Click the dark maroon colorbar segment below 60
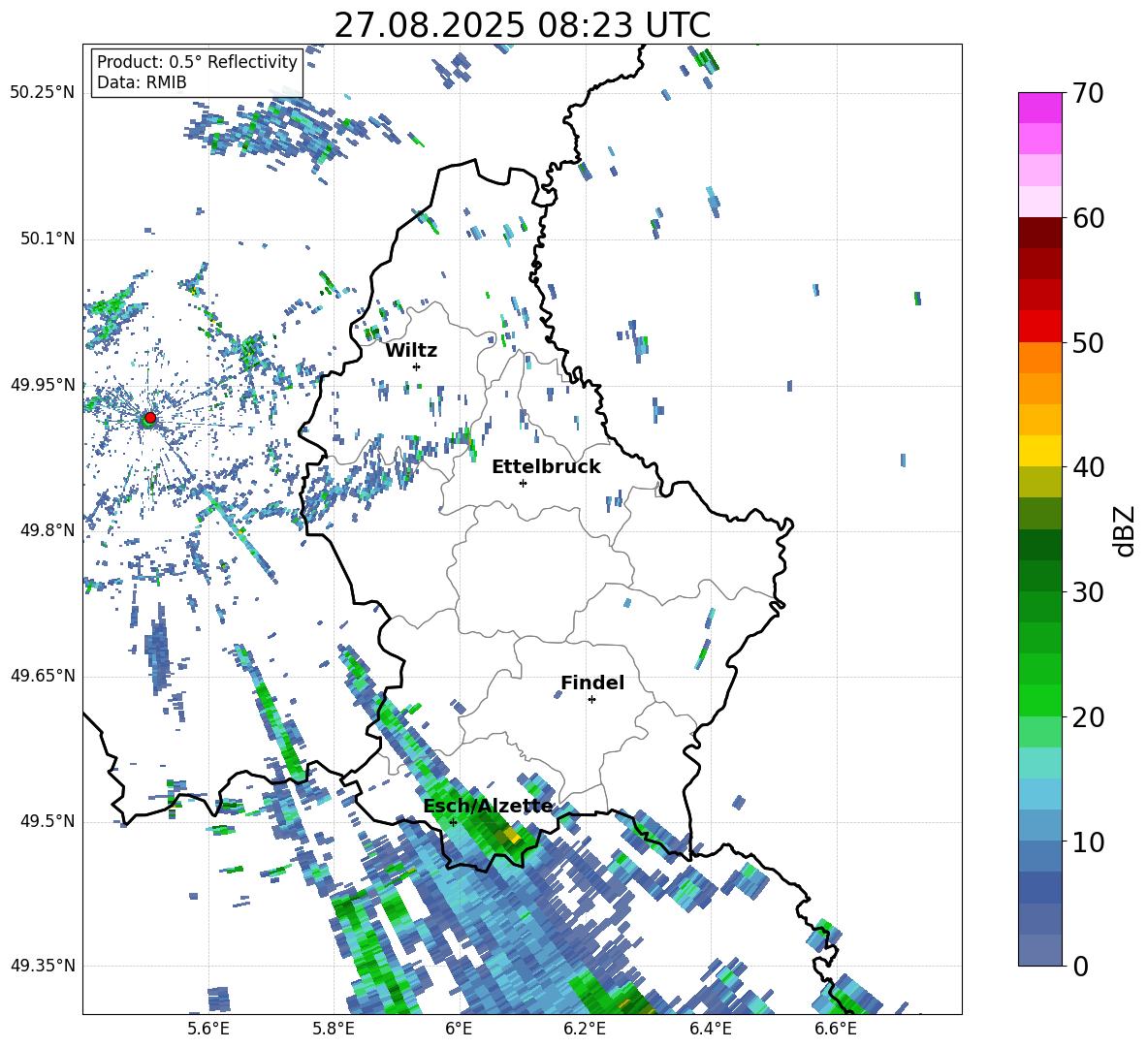The height and width of the screenshot is (1048, 1148). [x=1039, y=233]
